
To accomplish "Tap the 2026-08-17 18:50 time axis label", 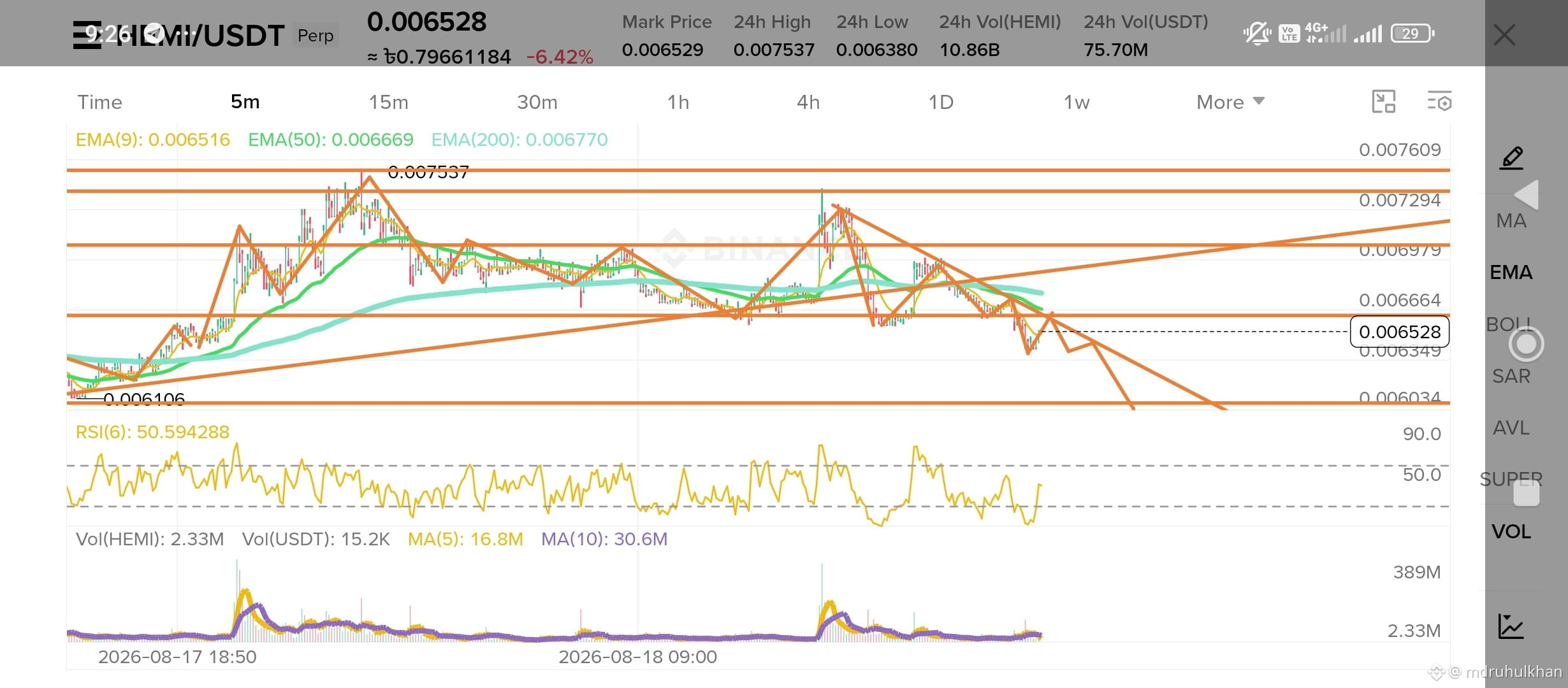I will [177, 657].
